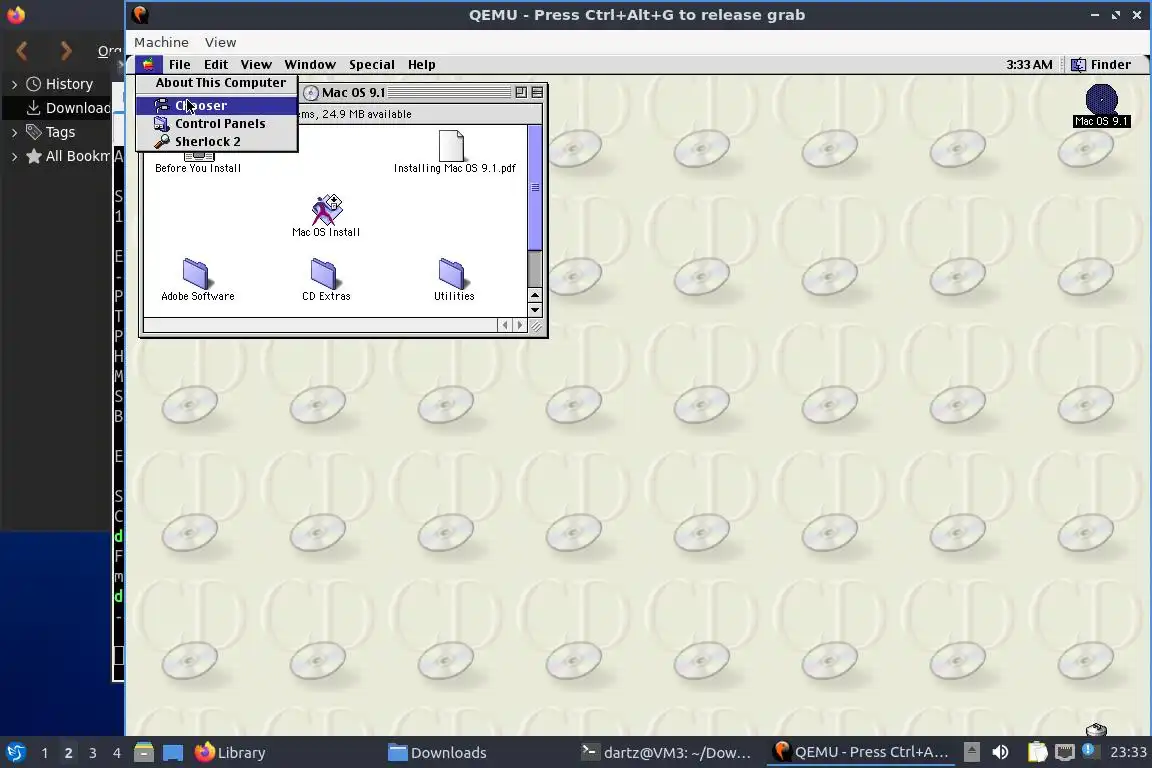Go forward in Library window
The width and height of the screenshot is (1152, 768).
(x=66, y=51)
